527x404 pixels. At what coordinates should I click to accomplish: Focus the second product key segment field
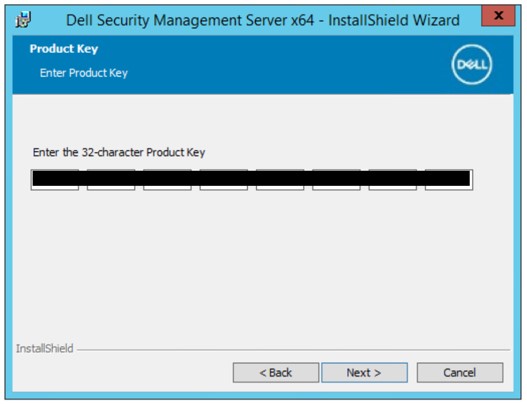click(111, 180)
